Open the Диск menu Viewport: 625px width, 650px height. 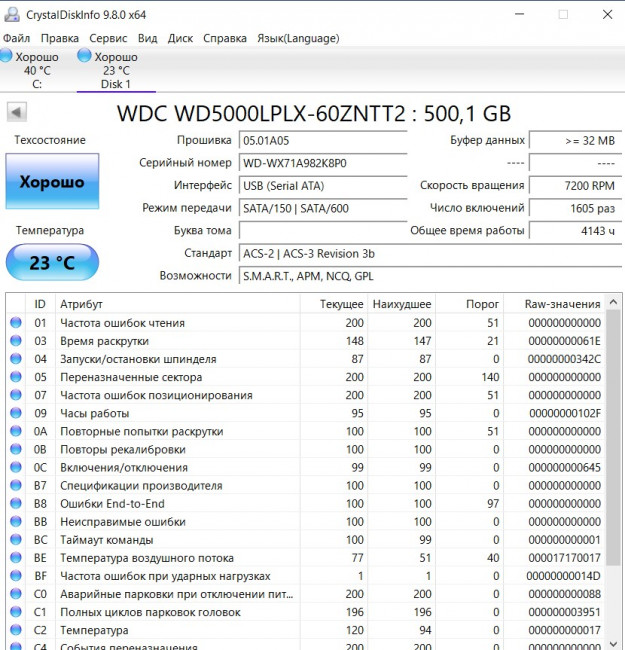click(180, 39)
